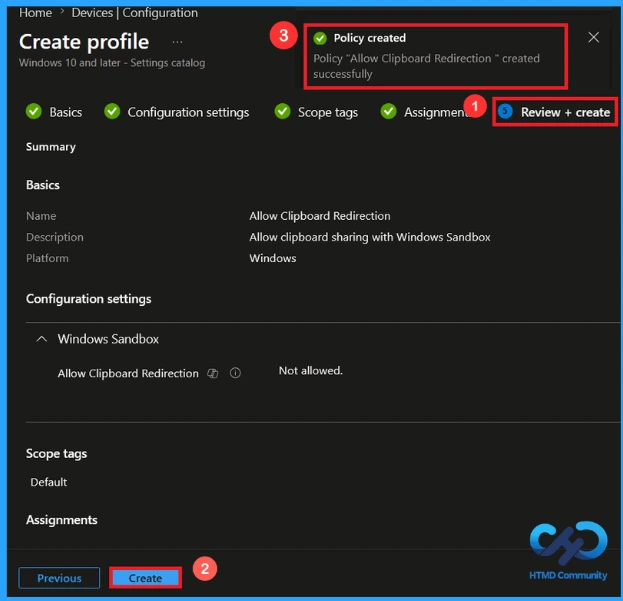Open the Home breadcrumb link
This screenshot has height=601, width=623.
pos(35,13)
